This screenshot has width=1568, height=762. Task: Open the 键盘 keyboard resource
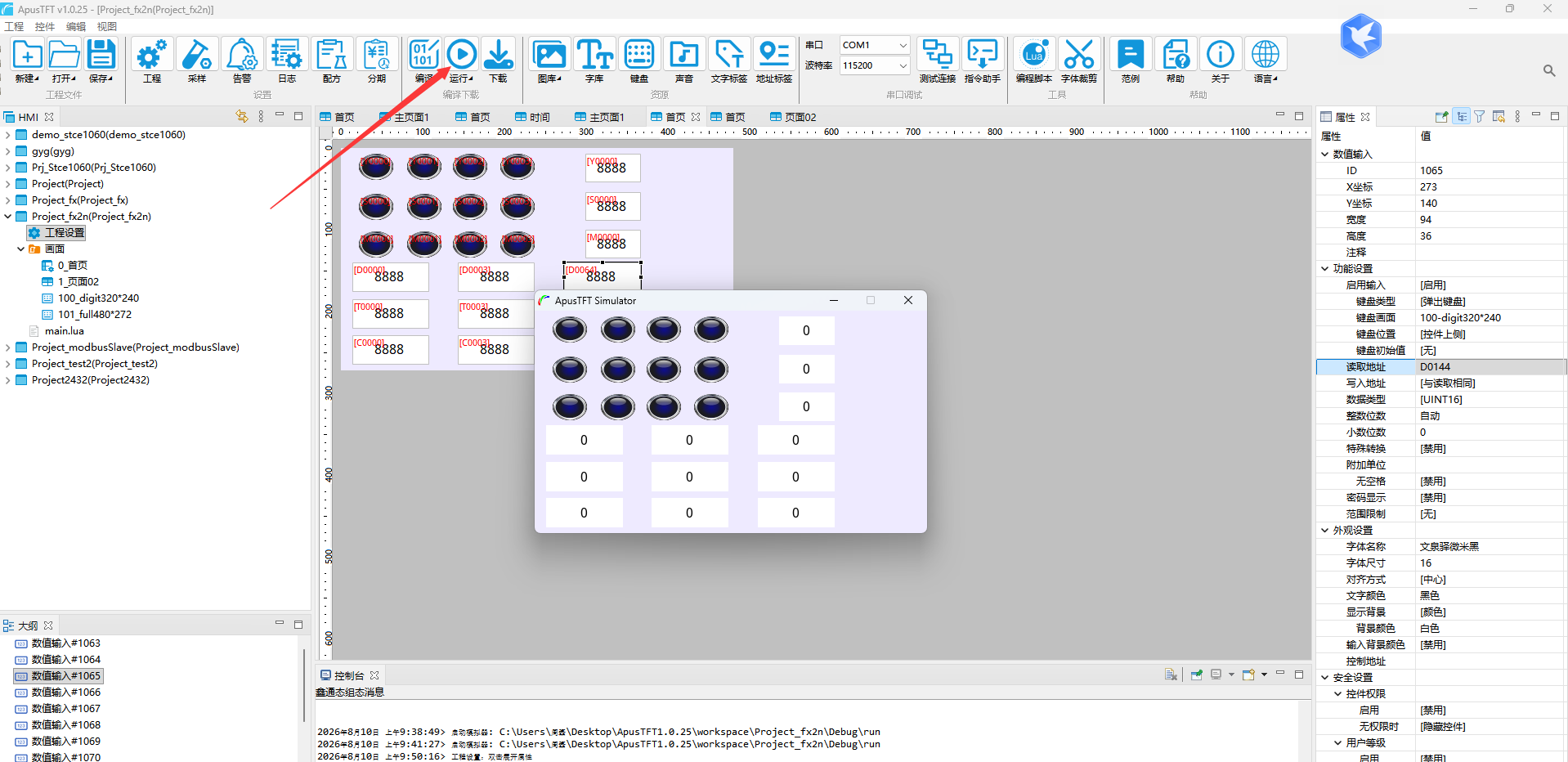tap(639, 61)
